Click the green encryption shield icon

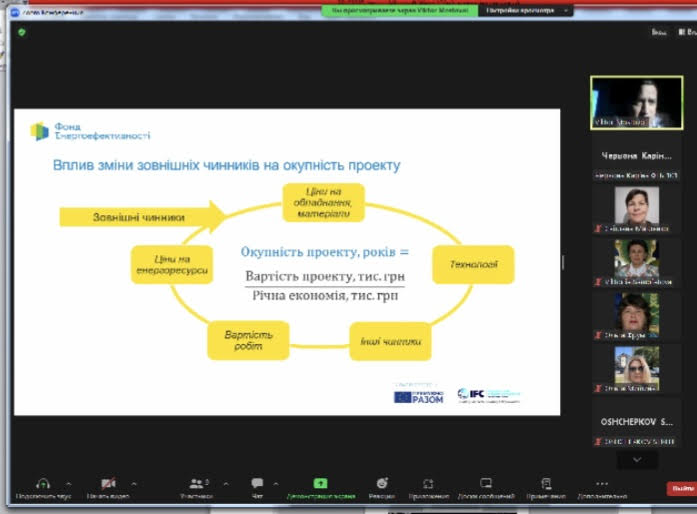coord(21,32)
